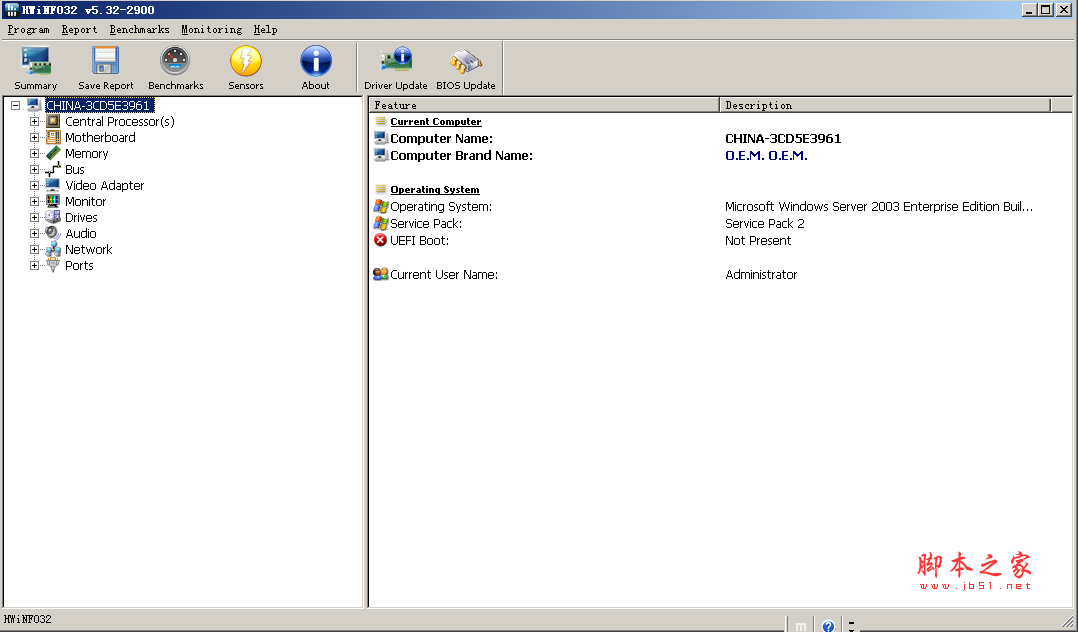Expand the Bus node
This screenshot has width=1078, height=632.
pos(34,169)
